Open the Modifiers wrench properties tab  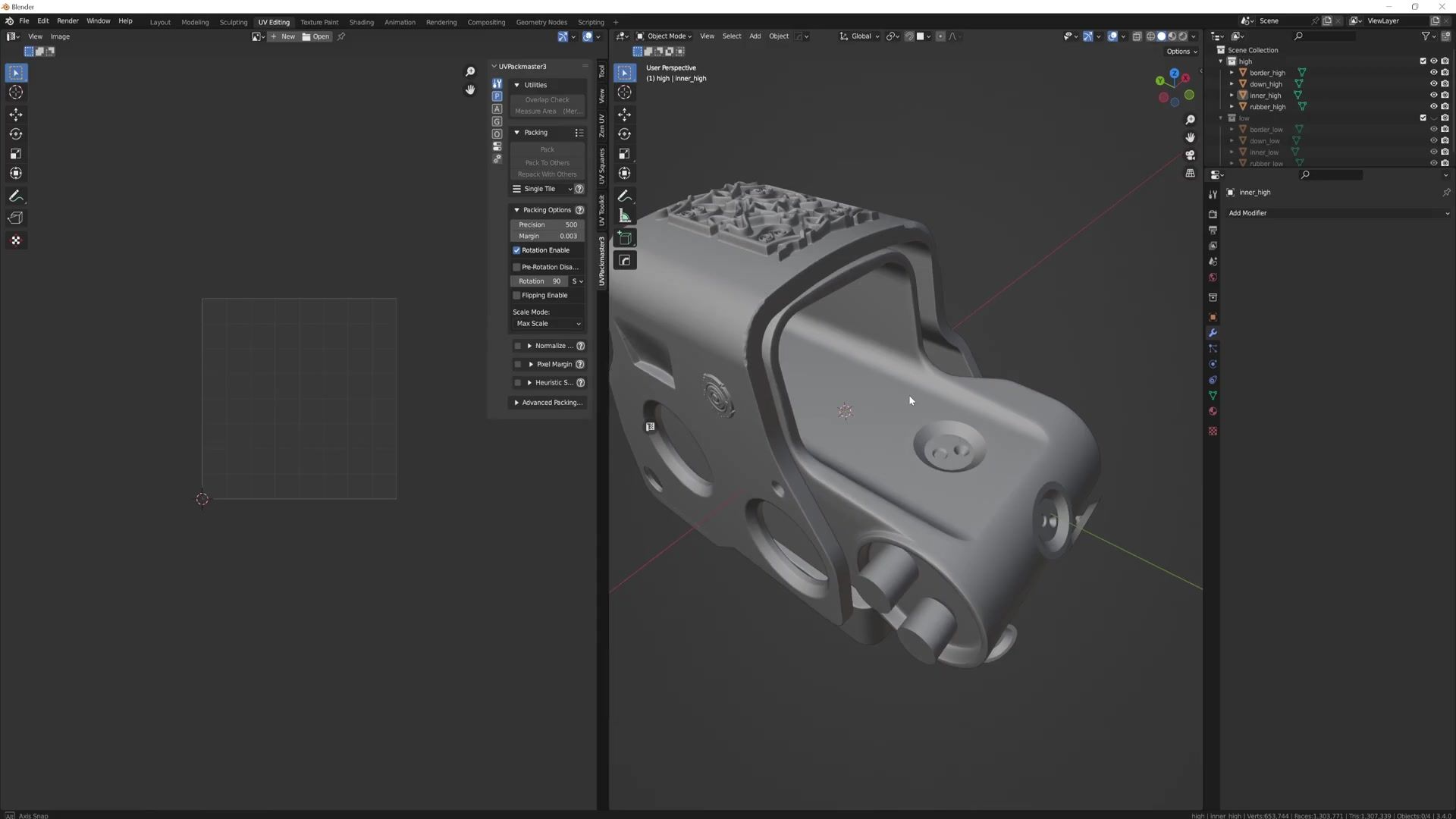1213,333
